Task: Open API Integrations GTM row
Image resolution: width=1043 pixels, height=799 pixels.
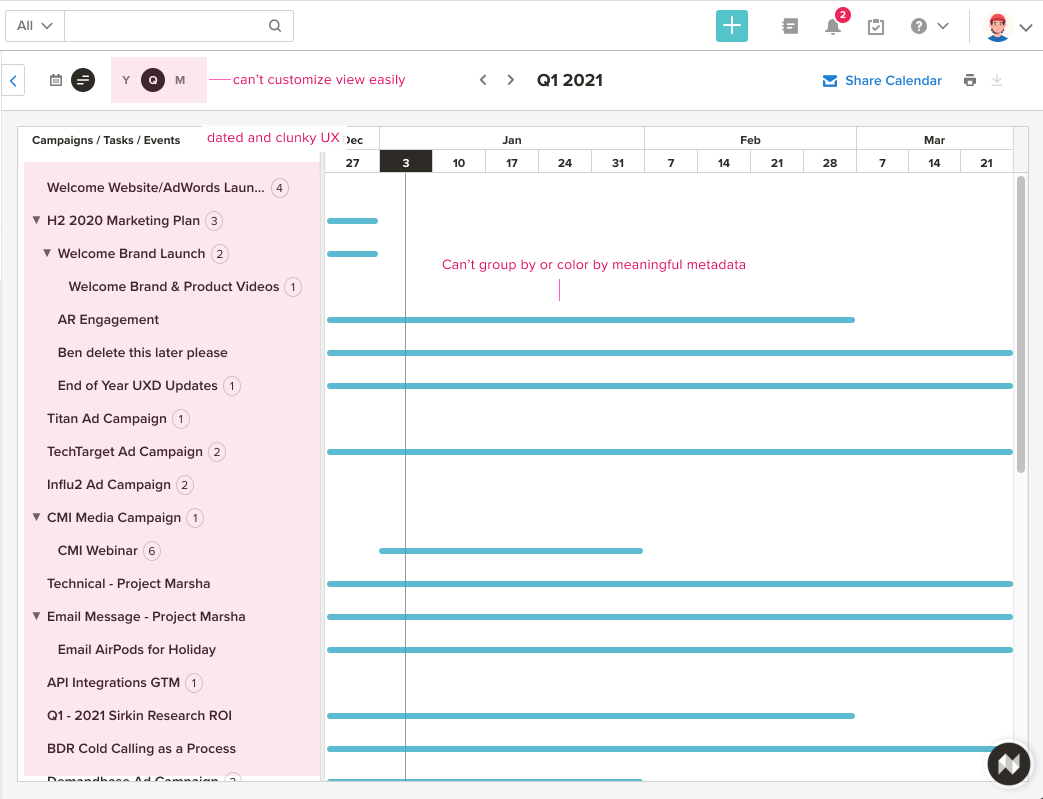Action: pos(113,683)
